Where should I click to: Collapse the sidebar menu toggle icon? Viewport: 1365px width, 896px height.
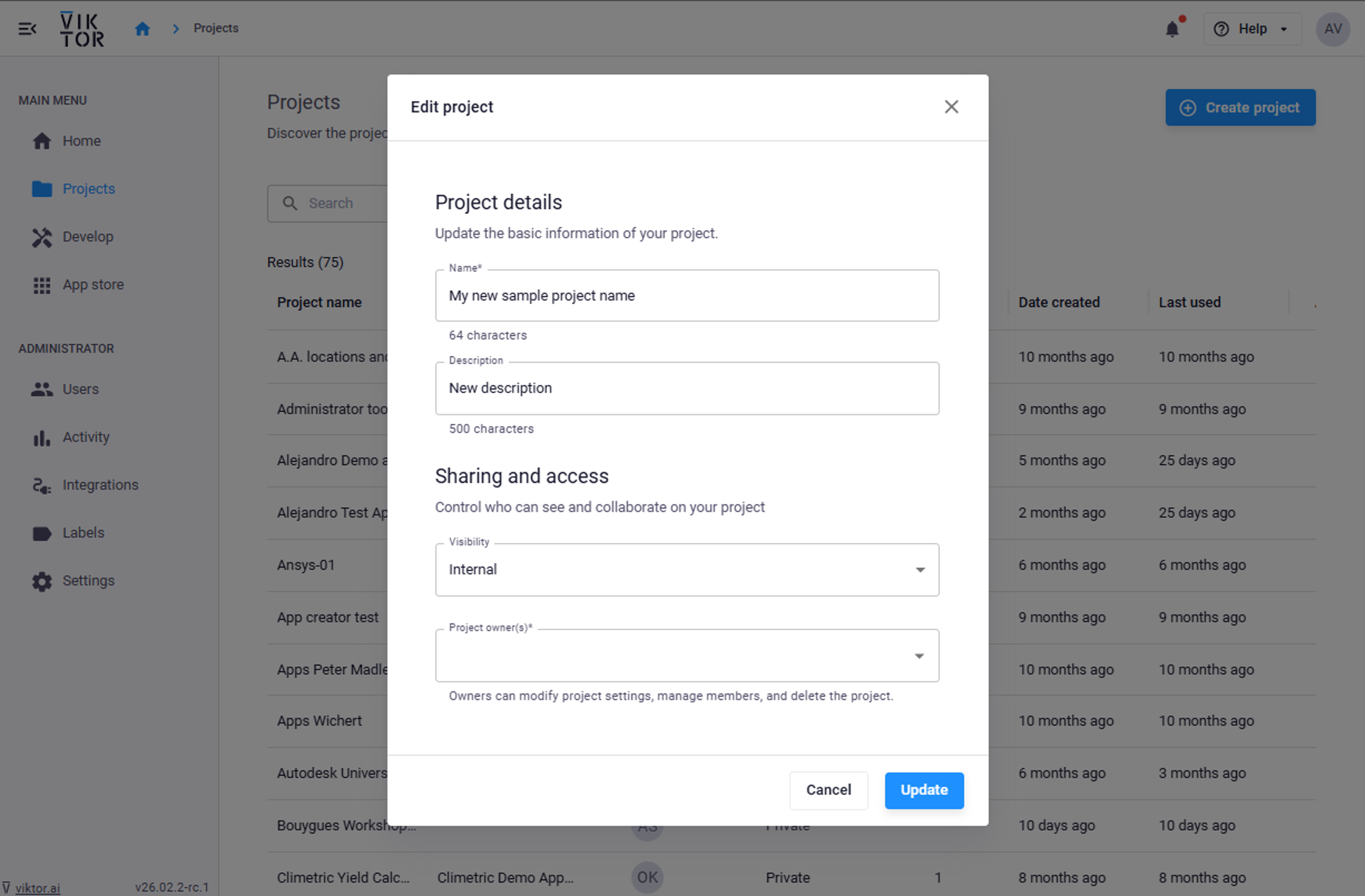pyautogui.click(x=27, y=28)
